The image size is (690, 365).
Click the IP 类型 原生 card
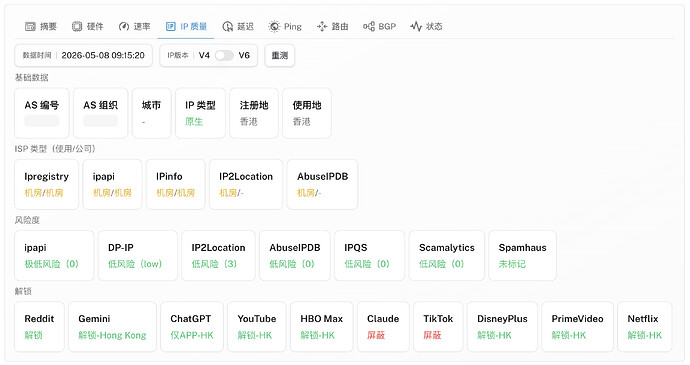[x=201, y=113]
